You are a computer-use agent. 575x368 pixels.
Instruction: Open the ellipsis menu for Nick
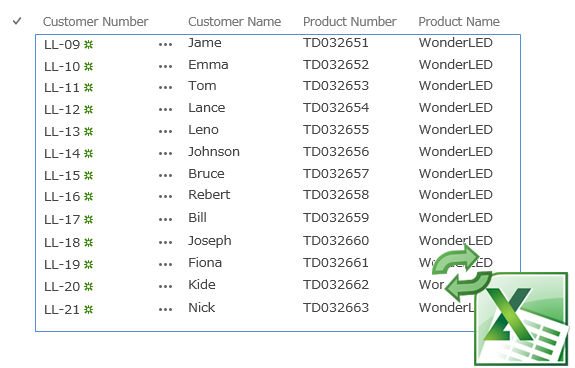tap(165, 310)
